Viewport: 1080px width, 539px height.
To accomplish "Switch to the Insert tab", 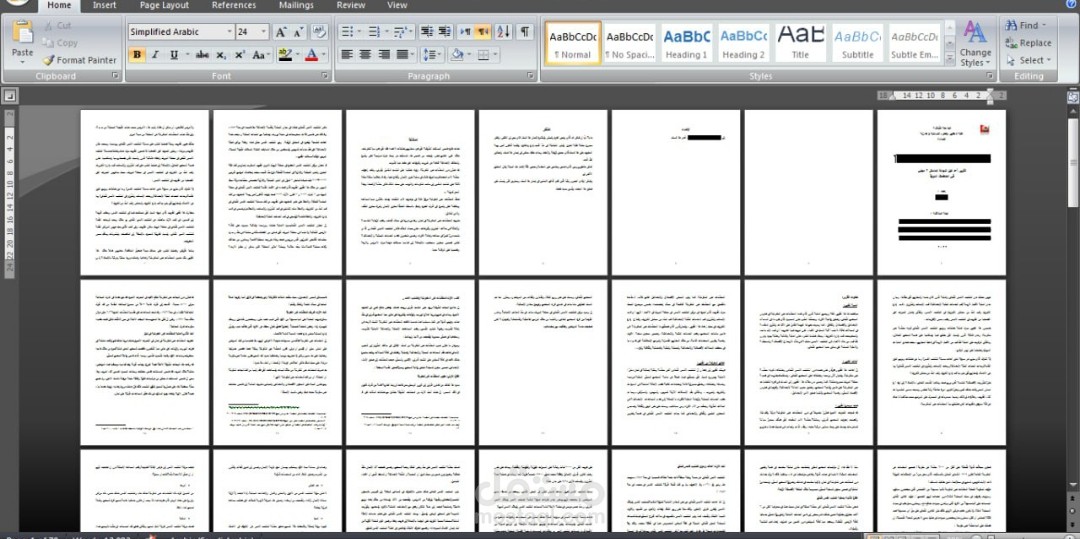I will click(x=104, y=5).
